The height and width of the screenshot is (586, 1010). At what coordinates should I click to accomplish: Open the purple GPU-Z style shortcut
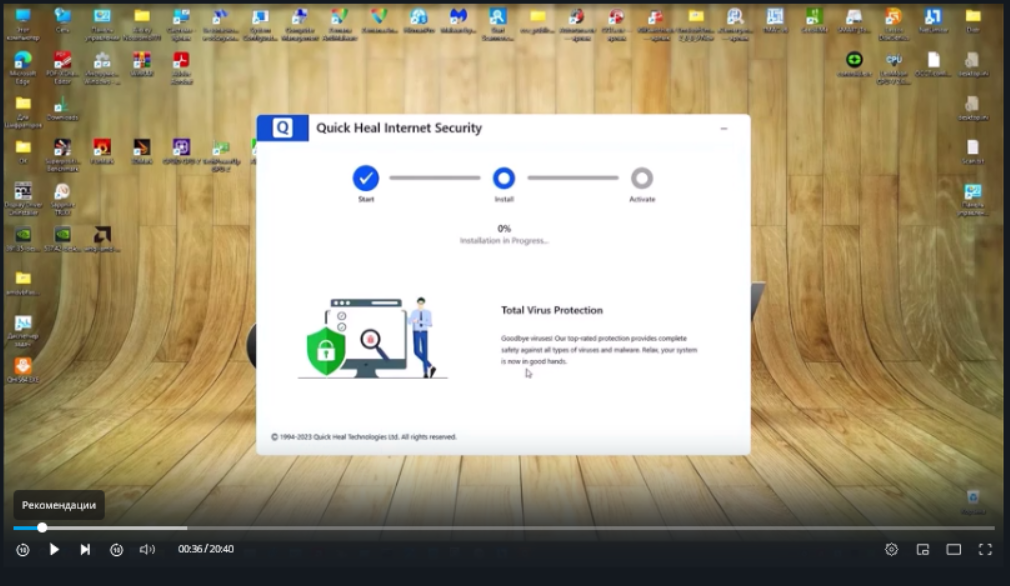point(181,152)
